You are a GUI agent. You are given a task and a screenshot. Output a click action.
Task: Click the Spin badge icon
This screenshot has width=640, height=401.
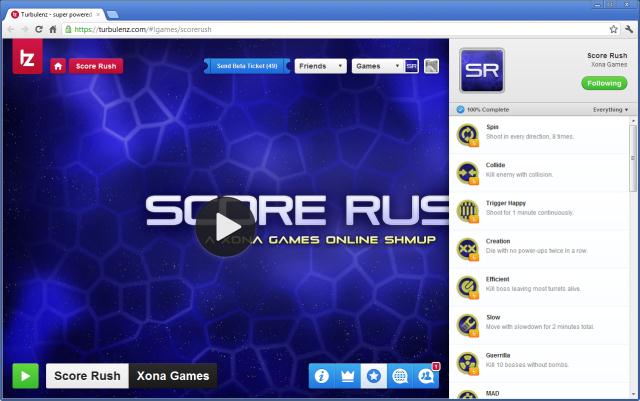point(468,135)
